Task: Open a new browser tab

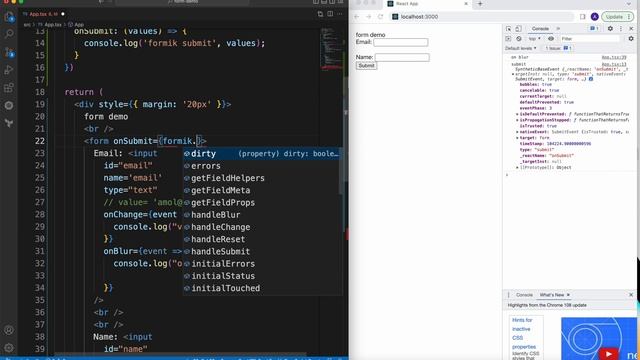Action: pyautogui.click(x=480, y=4)
